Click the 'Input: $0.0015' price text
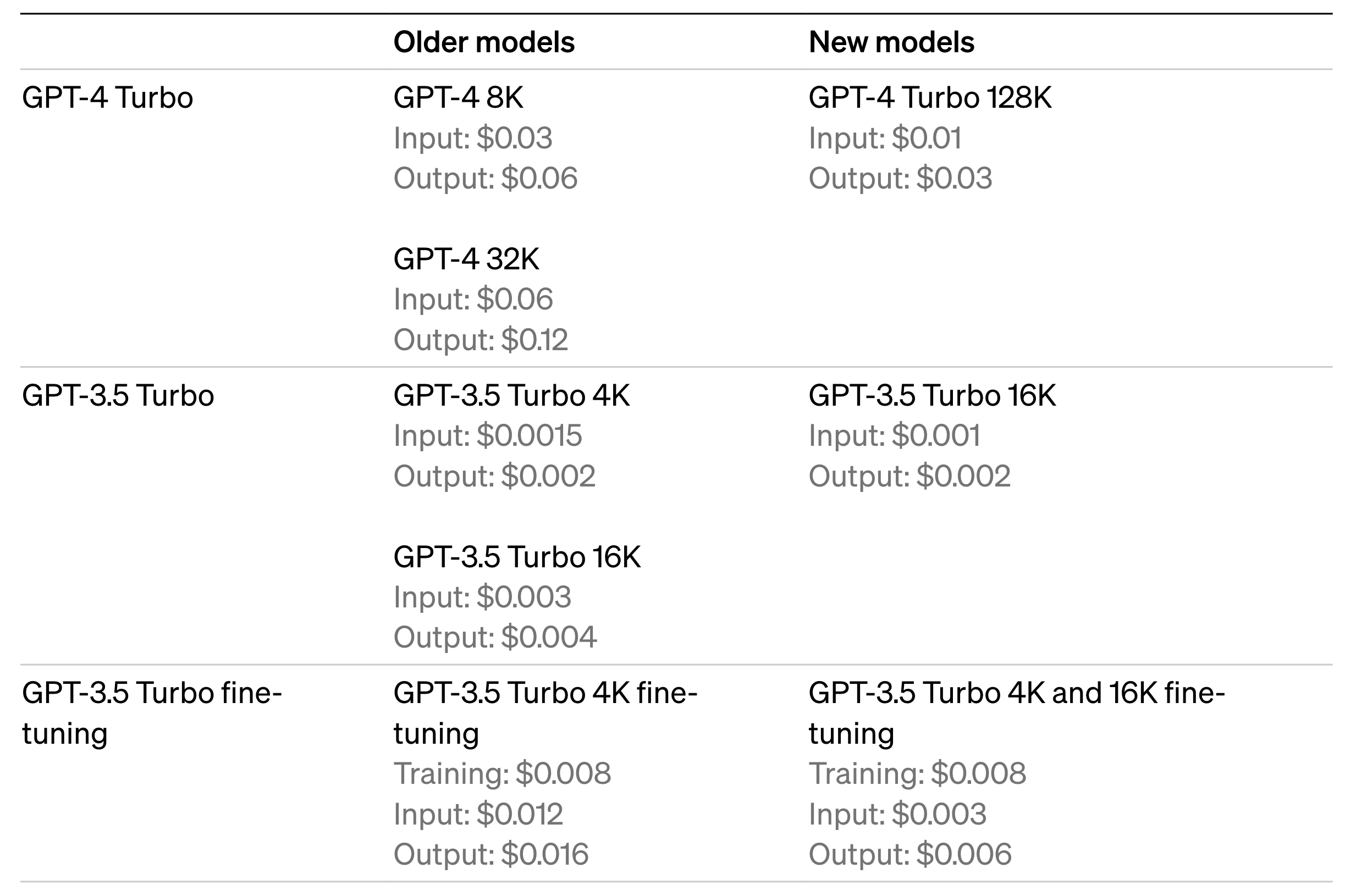Viewport: 1345px width, 896px height. coord(487,435)
